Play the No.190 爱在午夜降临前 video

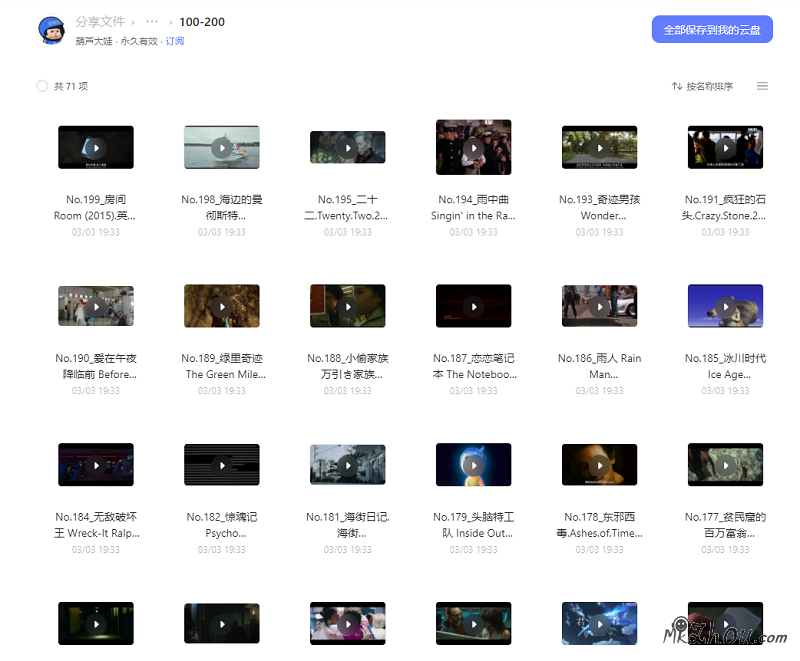[96, 306]
